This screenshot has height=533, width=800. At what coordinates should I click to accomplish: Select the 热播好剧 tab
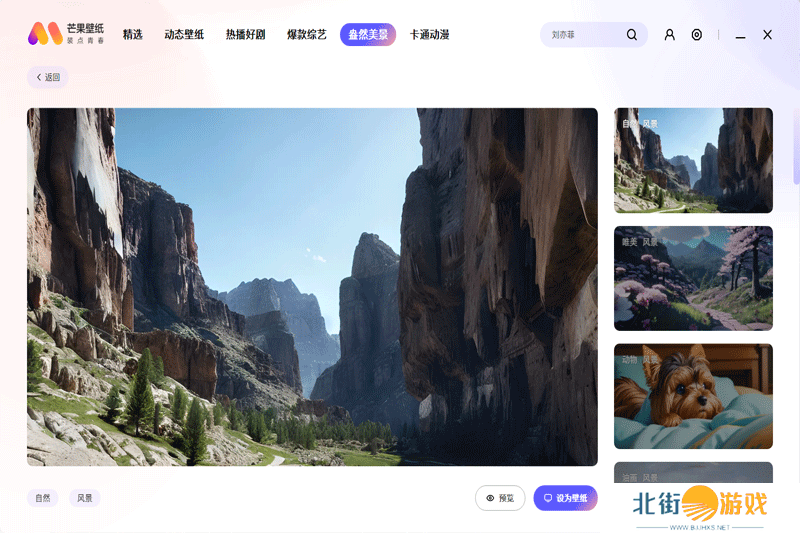coord(245,35)
